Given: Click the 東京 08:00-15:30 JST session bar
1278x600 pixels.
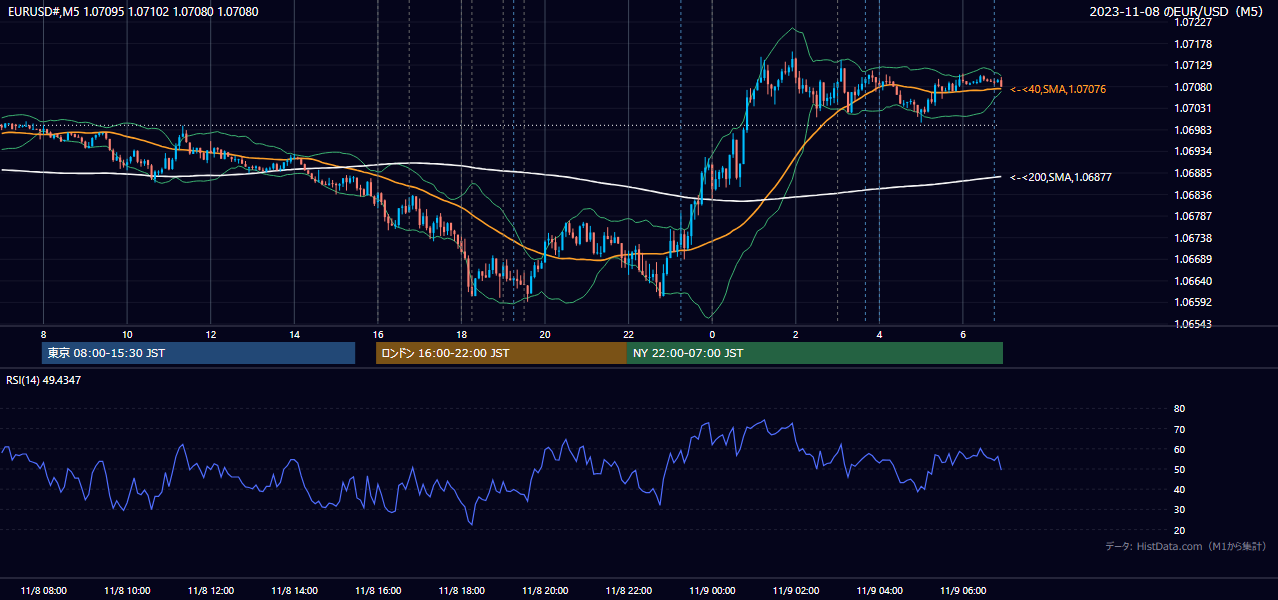Looking at the screenshot, I should pyautogui.click(x=198, y=353).
